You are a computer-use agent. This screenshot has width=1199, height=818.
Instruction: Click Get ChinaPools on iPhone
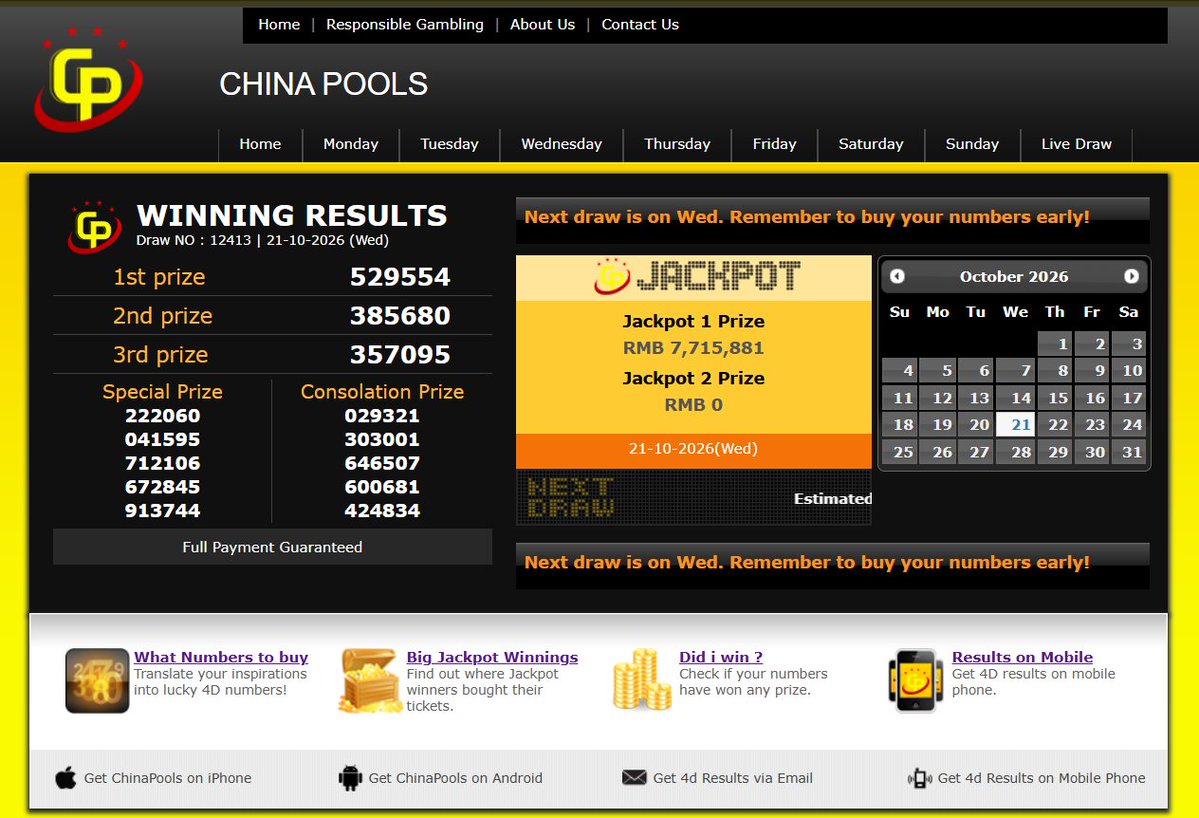coord(167,778)
